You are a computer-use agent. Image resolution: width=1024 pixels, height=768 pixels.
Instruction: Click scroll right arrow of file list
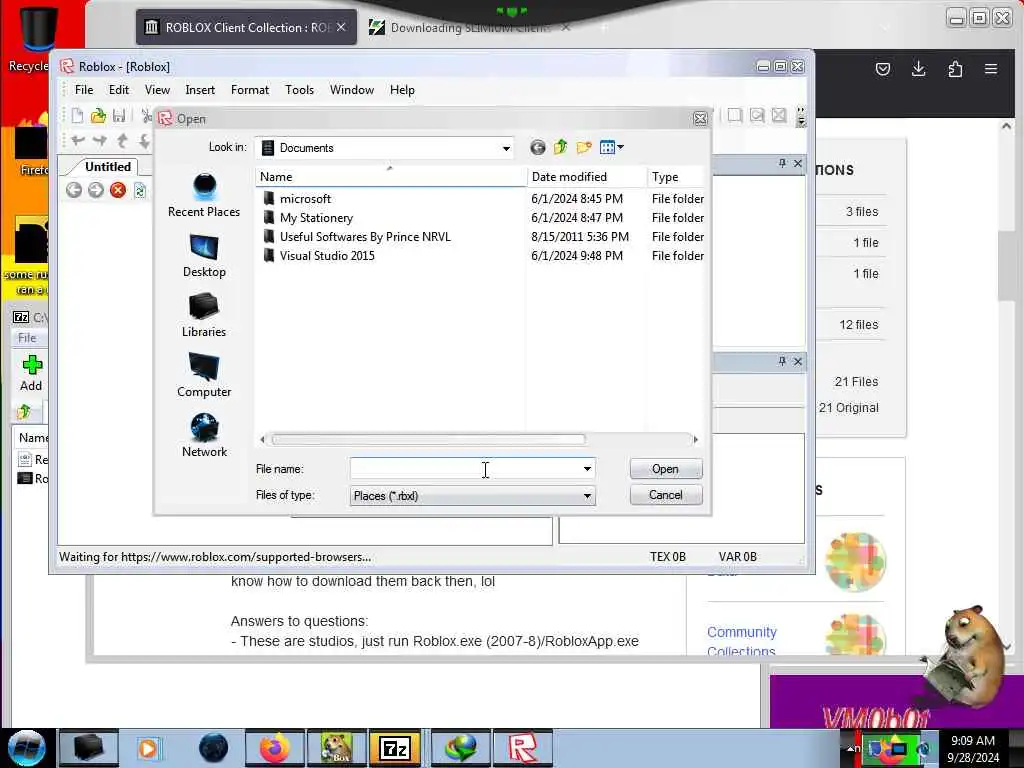click(696, 440)
